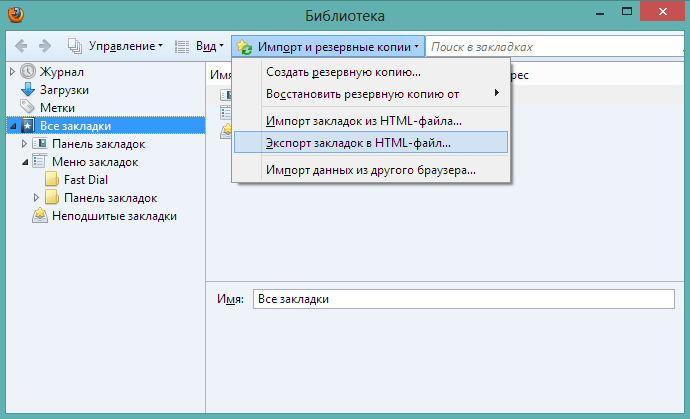Click the back arrow in Library toolbar
690x419 pixels.
tap(21, 46)
